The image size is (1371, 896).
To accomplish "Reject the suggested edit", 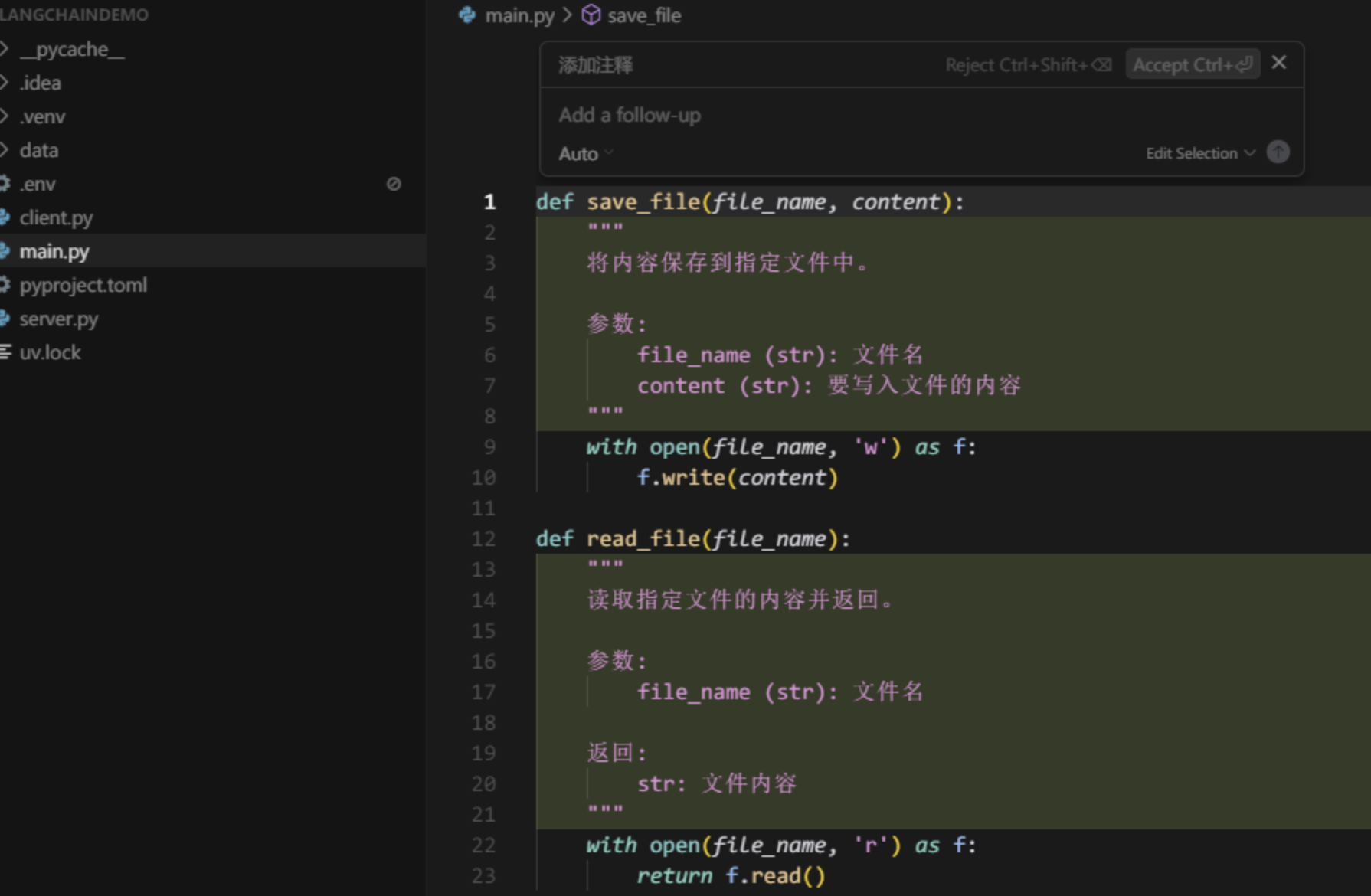I will click(1029, 65).
